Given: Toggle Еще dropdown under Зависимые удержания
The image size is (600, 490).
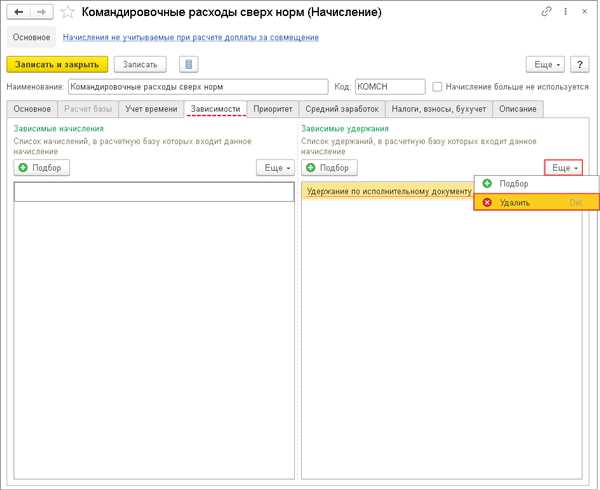Looking at the screenshot, I should pyautogui.click(x=564, y=168).
